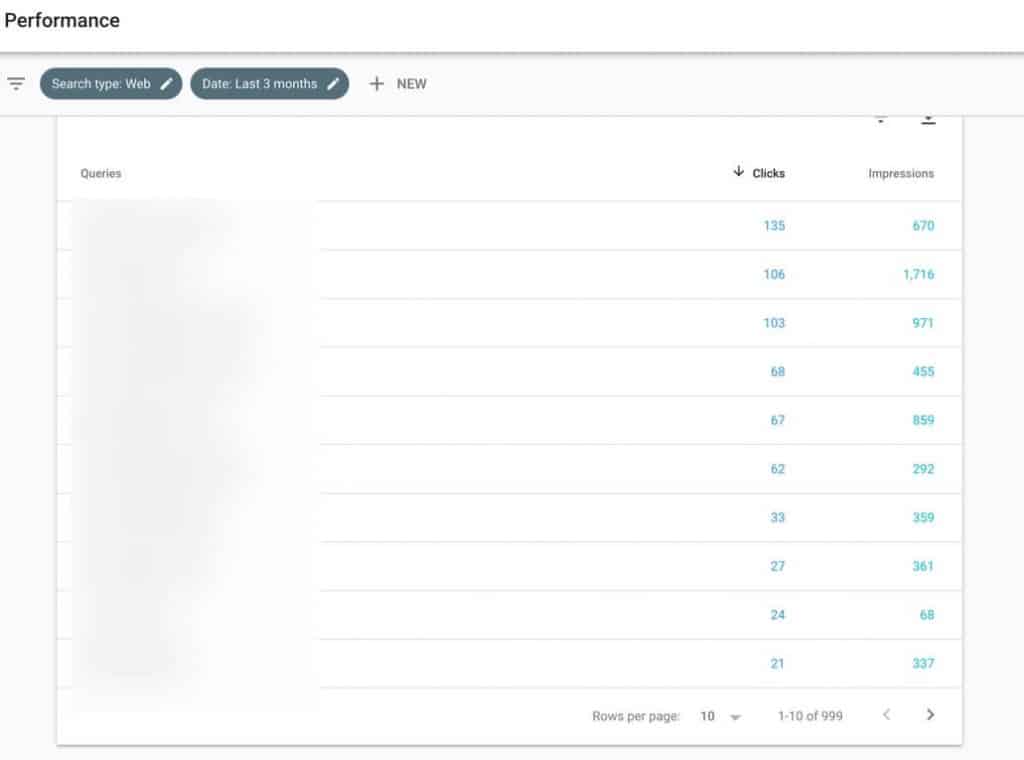1024x760 pixels.
Task: Go to the previous page of results
Action: 886,715
